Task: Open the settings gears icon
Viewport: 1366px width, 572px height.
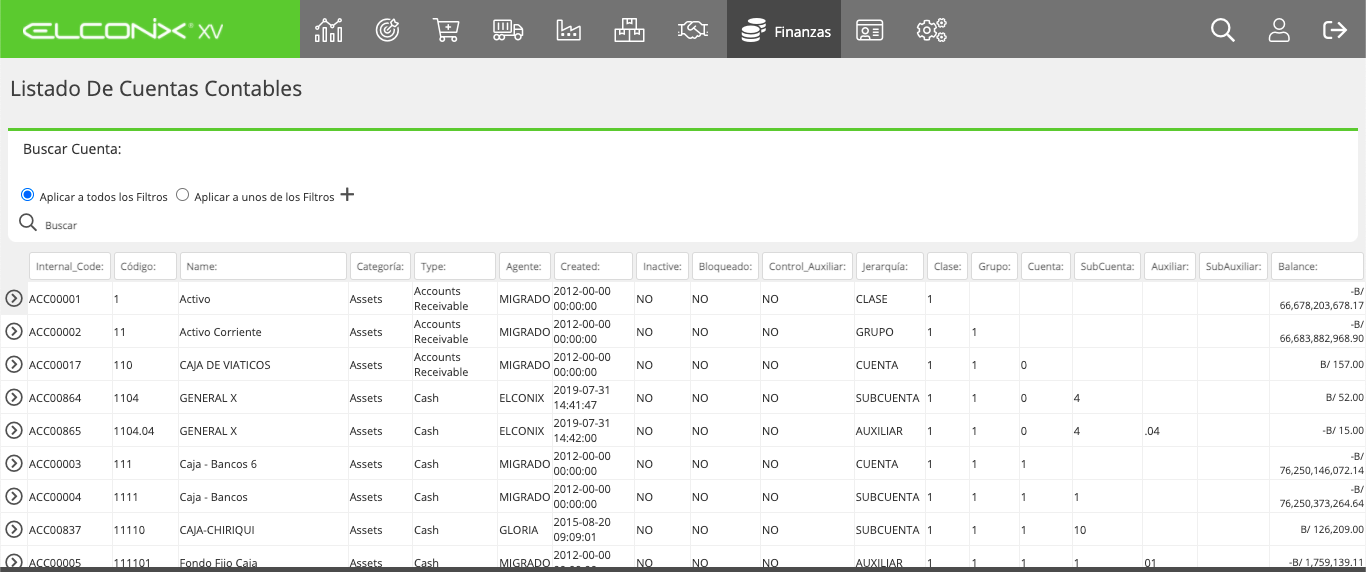Action: 931,30
